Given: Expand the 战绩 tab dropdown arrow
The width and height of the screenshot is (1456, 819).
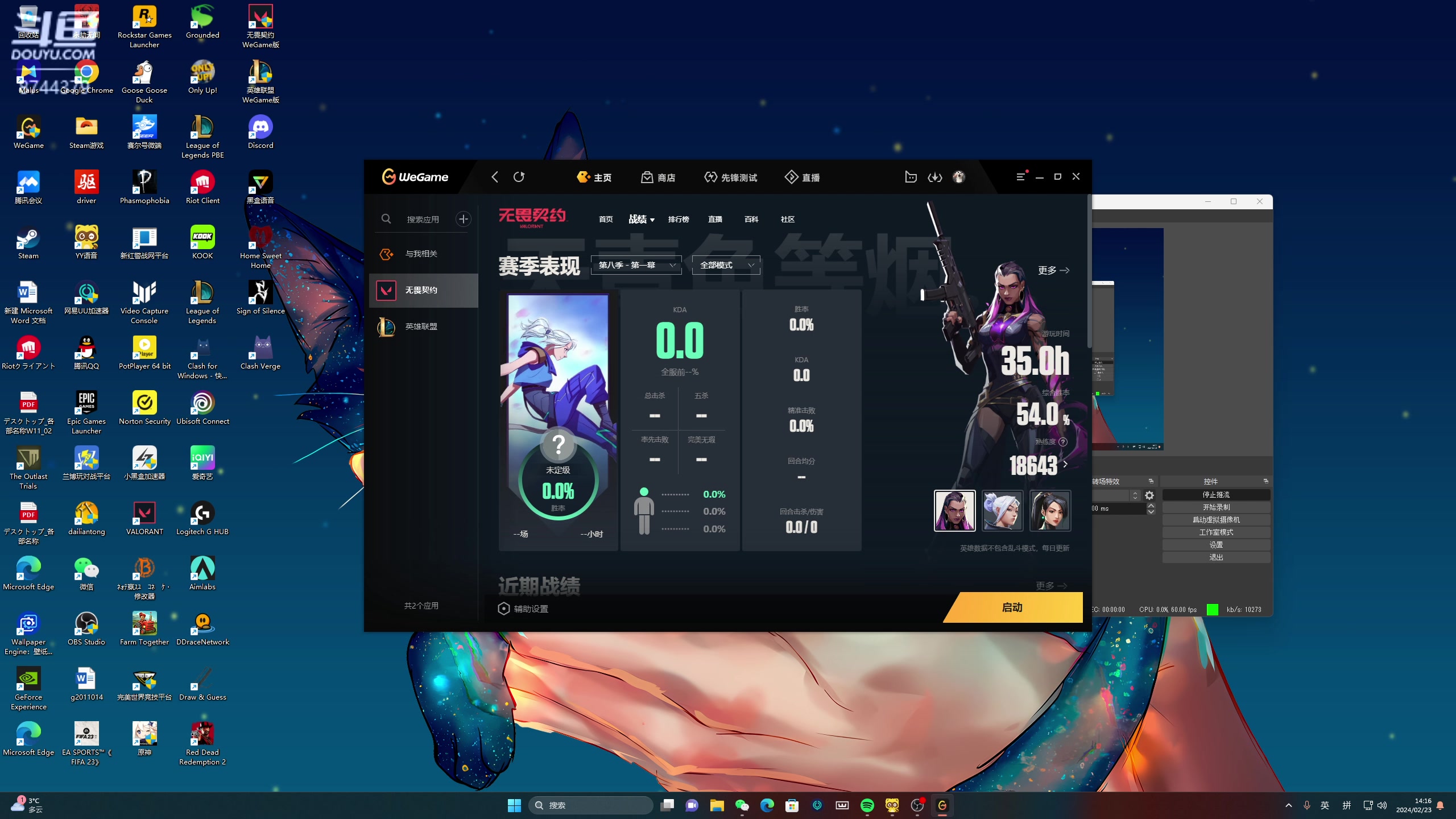Looking at the screenshot, I should point(652,220).
